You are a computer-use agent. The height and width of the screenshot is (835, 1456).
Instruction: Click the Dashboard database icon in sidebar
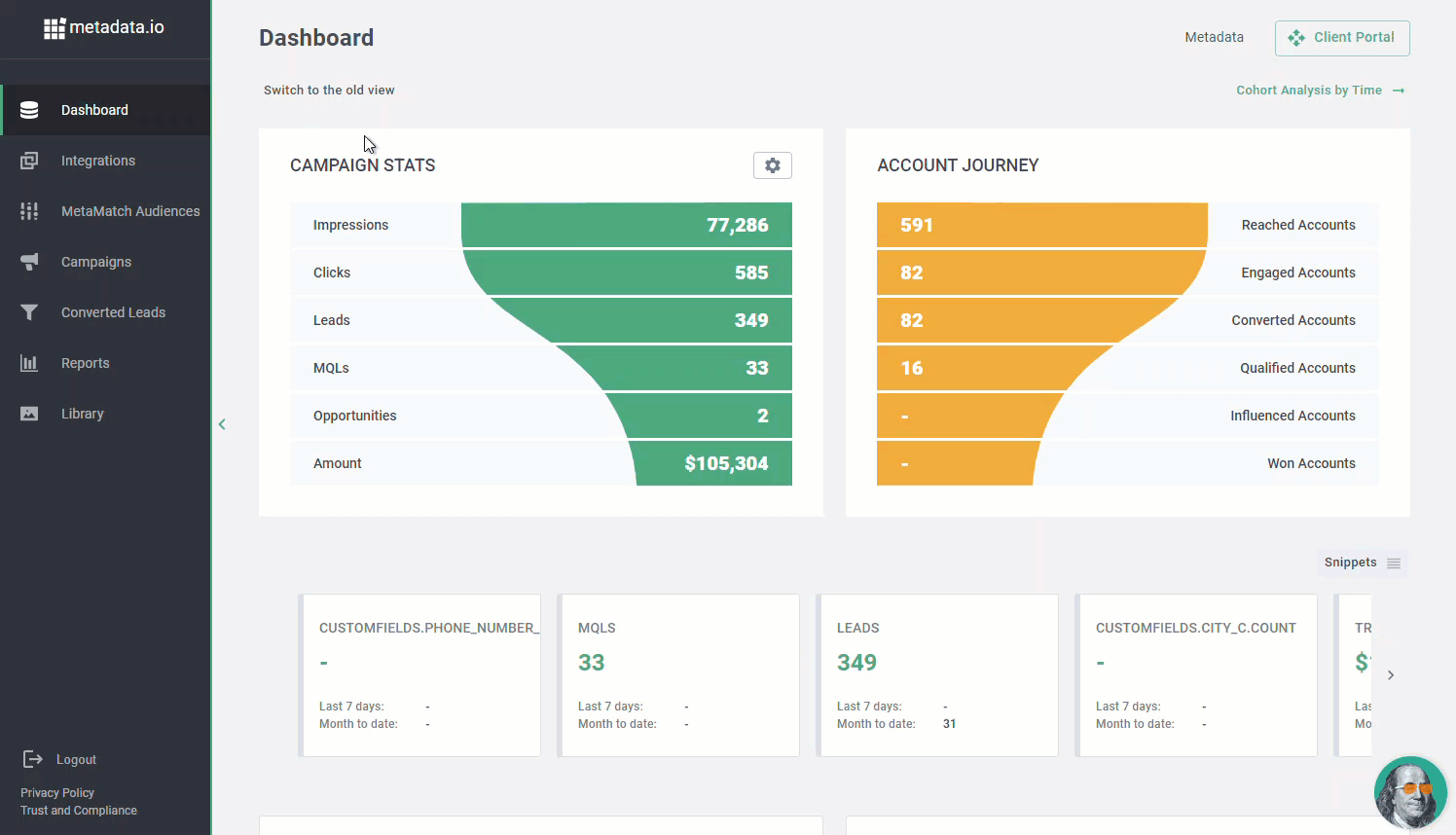tap(29, 110)
